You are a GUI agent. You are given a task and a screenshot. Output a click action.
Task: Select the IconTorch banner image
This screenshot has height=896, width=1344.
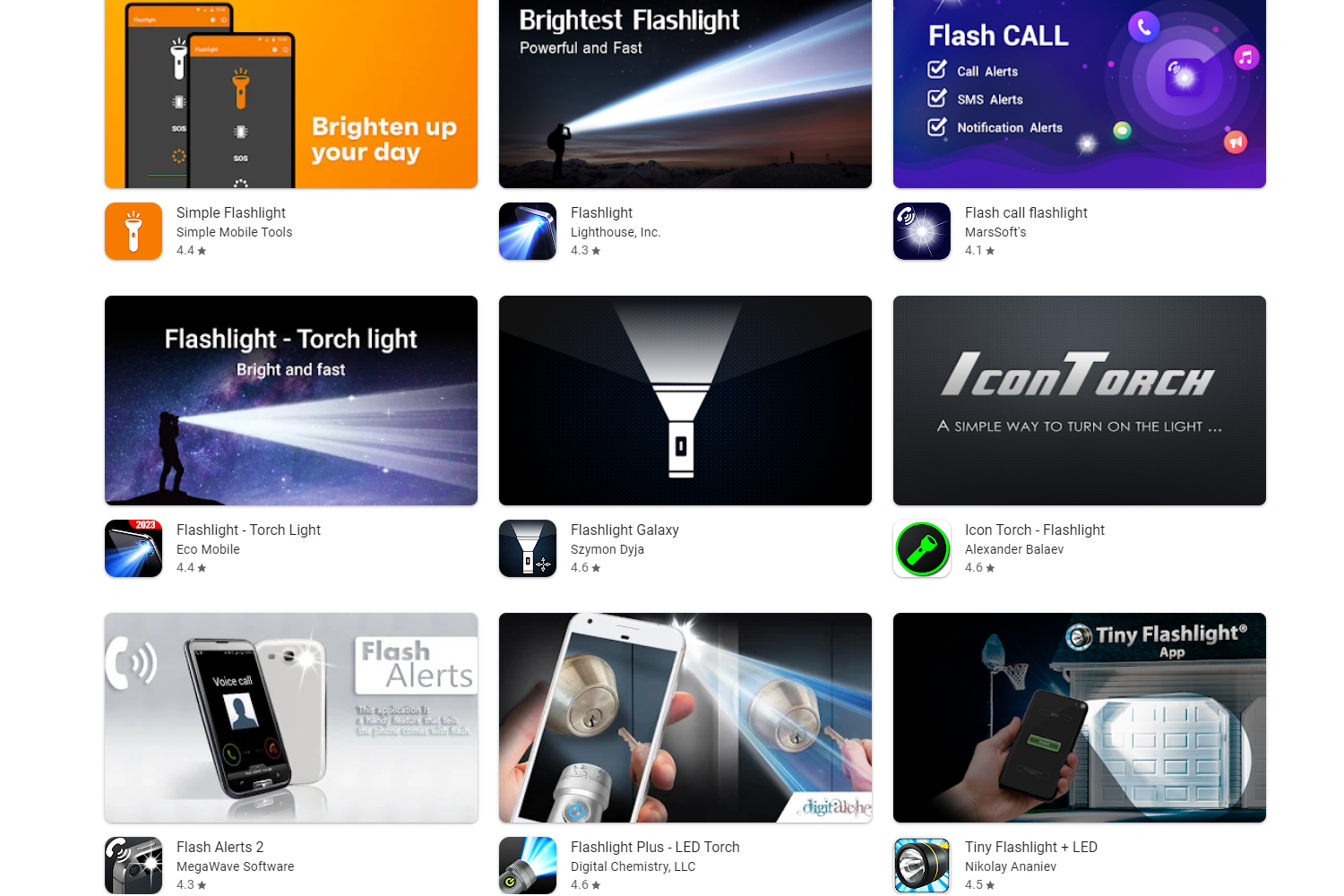pos(1080,401)
